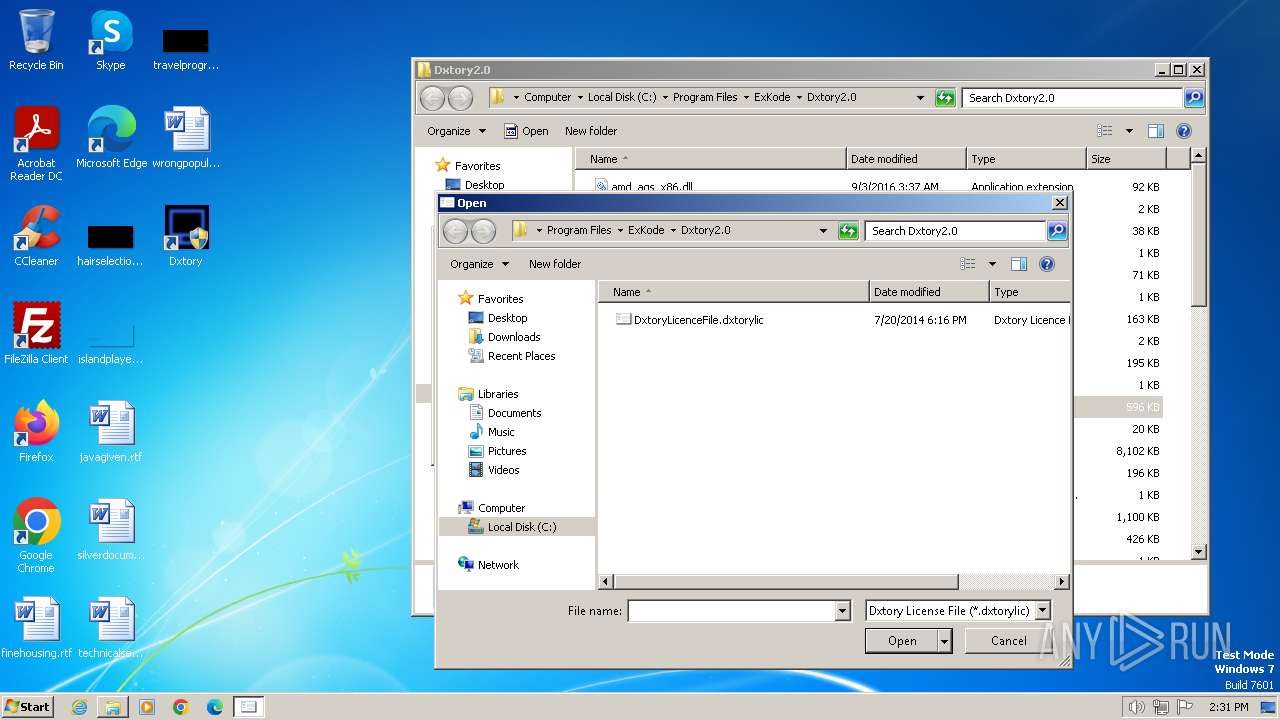Click Organize menu in the Open dialog
This screenshot has width=1280, height=720.
click(x=480, y=264)
